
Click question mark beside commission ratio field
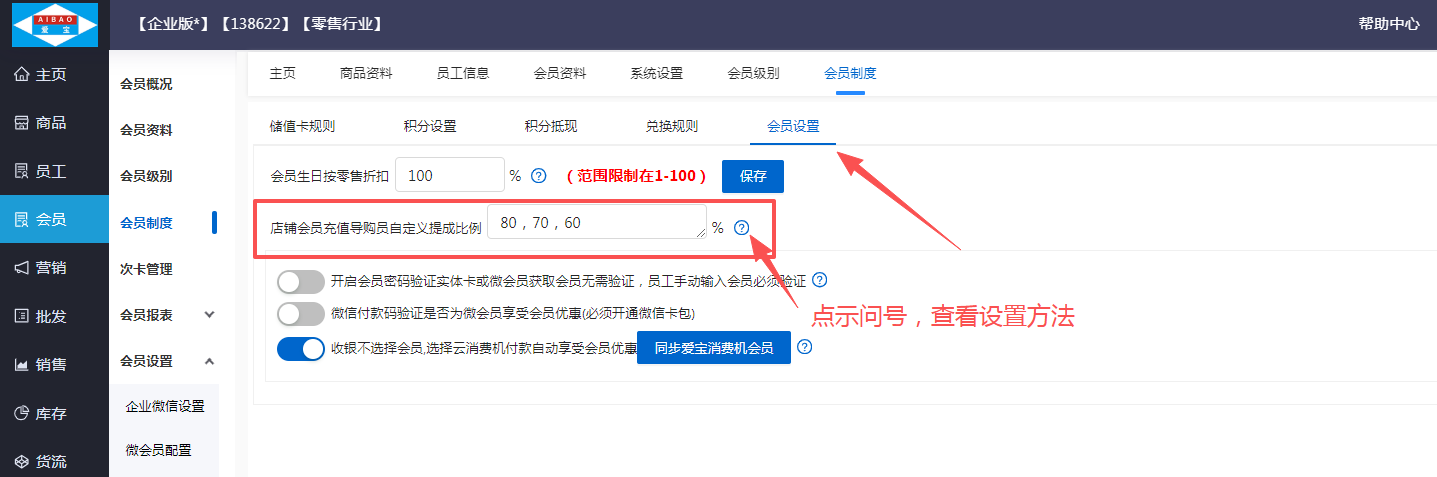coord(741,228)
